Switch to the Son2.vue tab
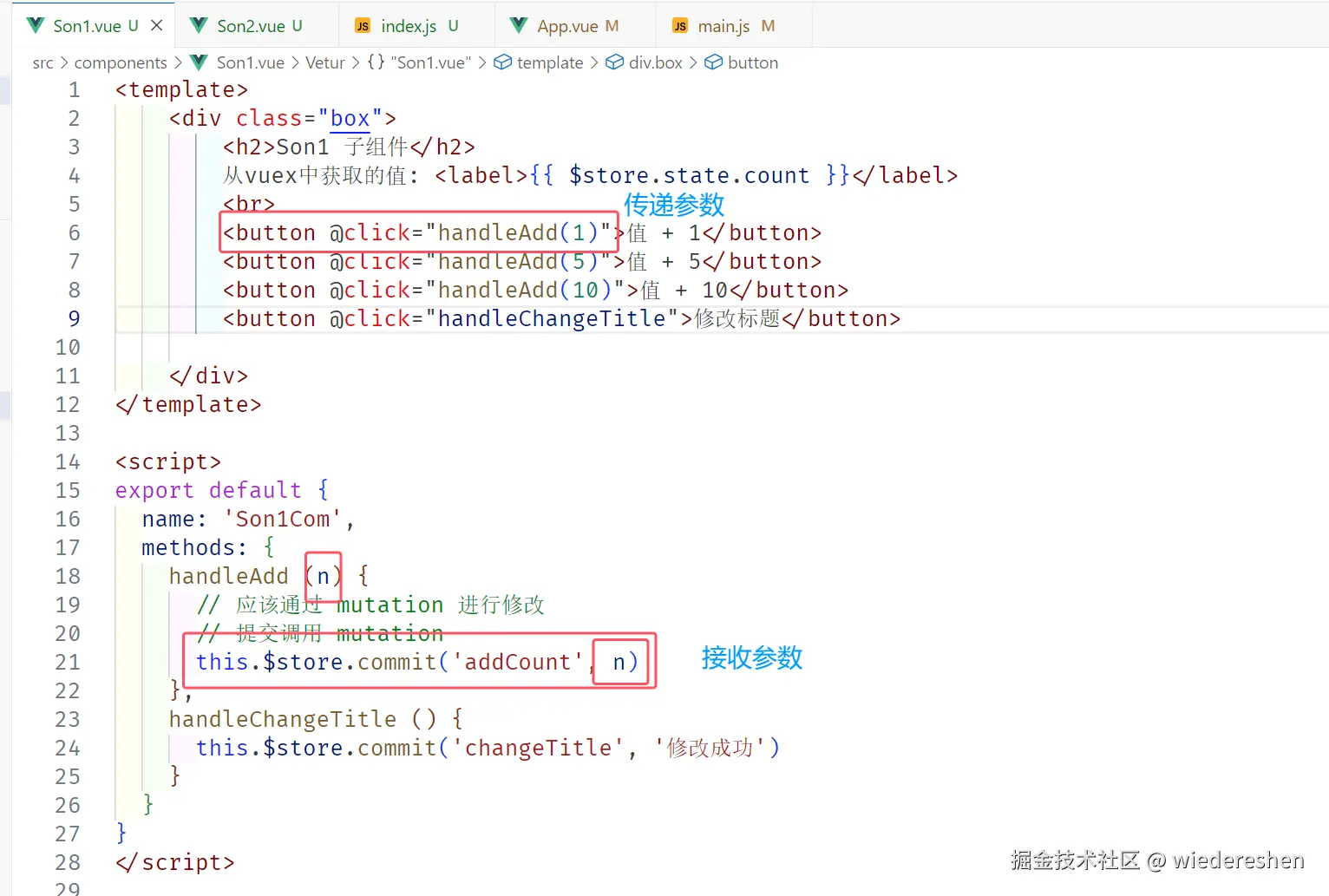Image resolution: width=1329 pixels, height=896 pixels. click(x=257, y=26)
